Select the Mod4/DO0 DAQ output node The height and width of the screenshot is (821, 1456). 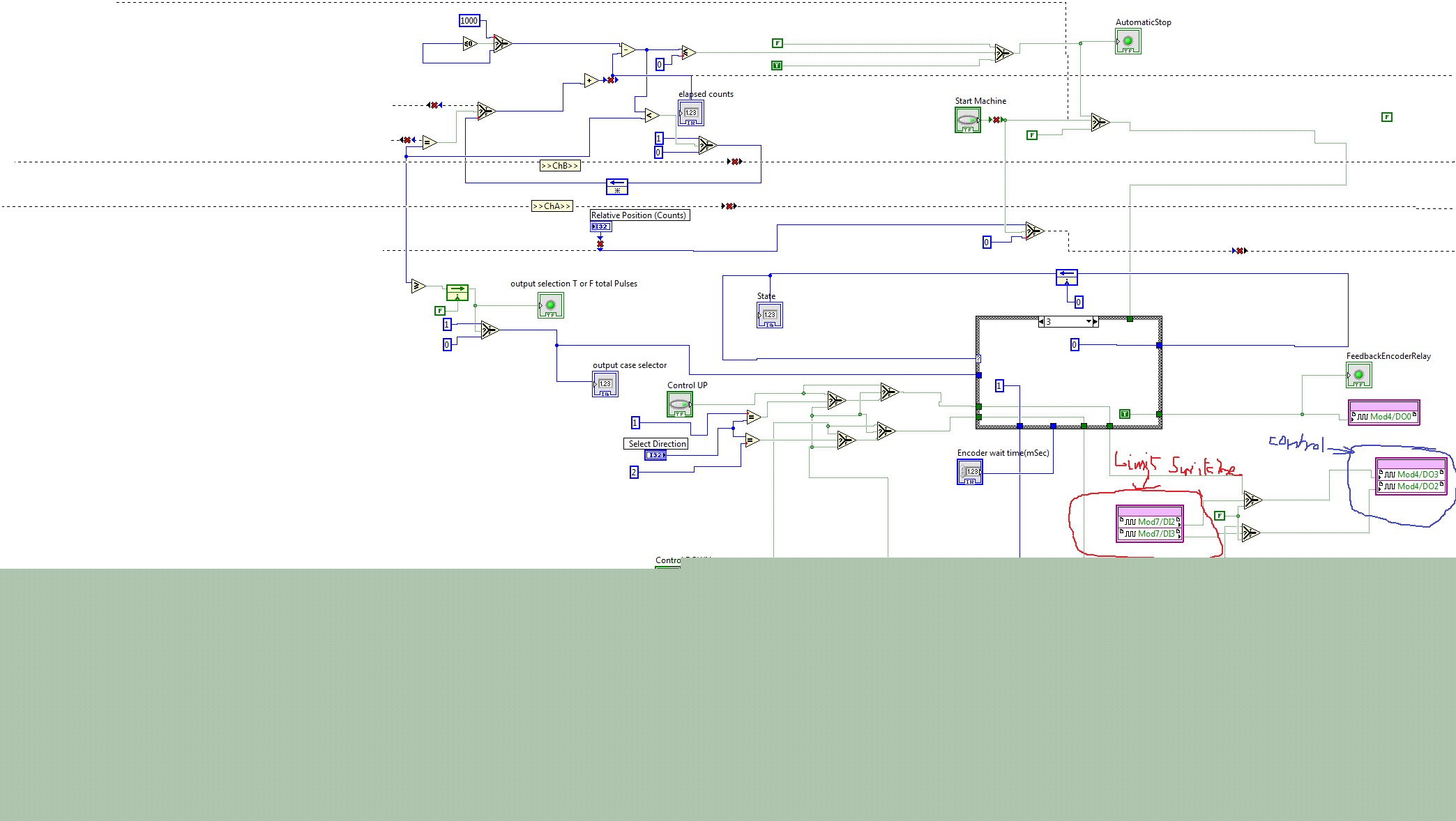pyautogui.click(x=1384, y=413)
